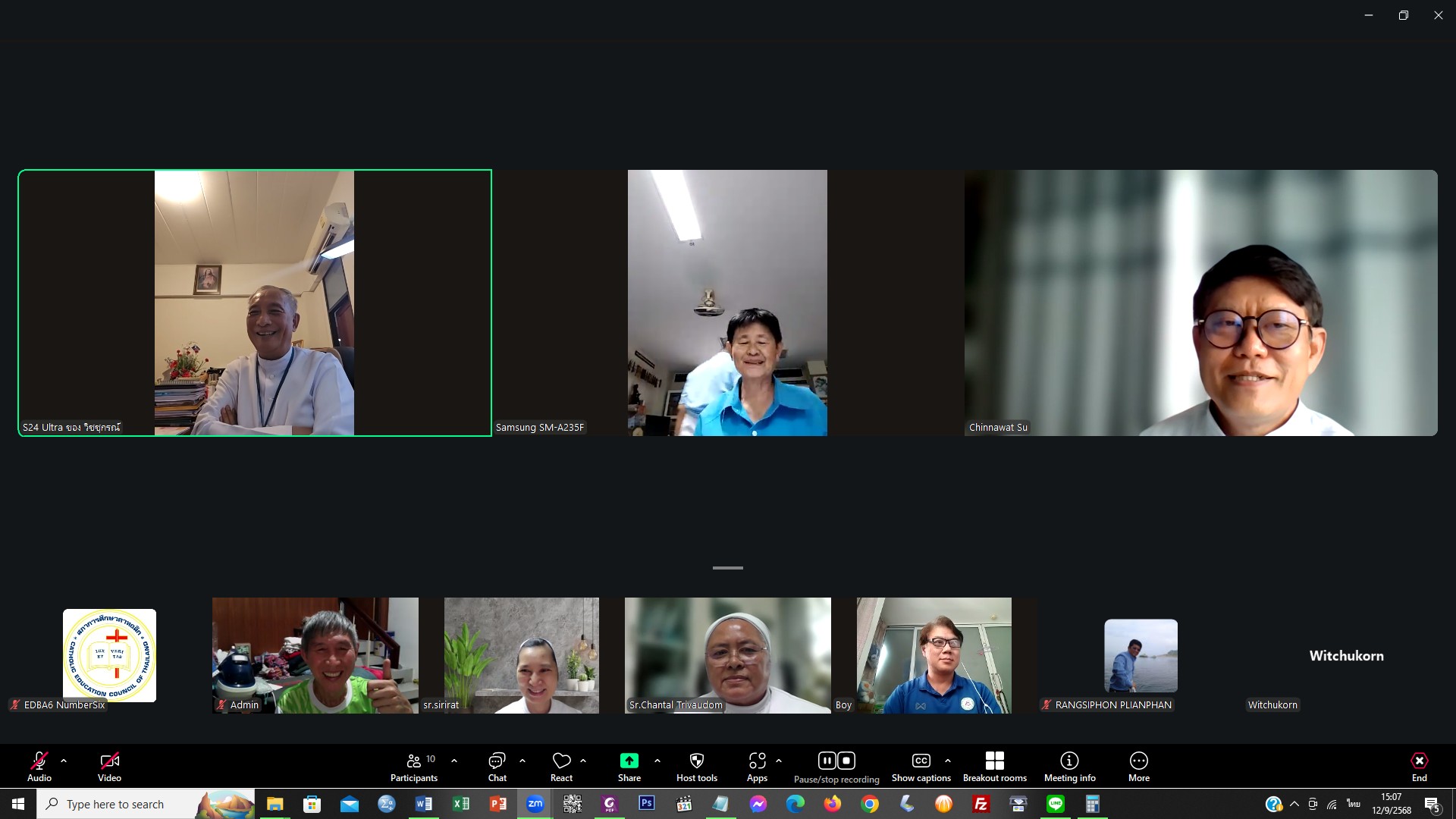Open LINE app from the taskbar

pos(1055,804)
